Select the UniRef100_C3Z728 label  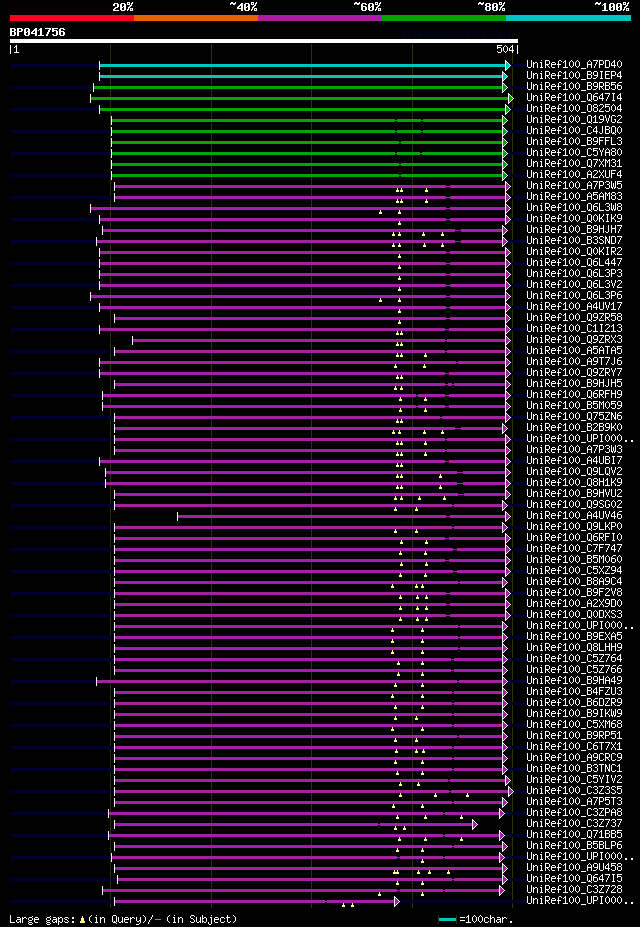pos(574,890)
